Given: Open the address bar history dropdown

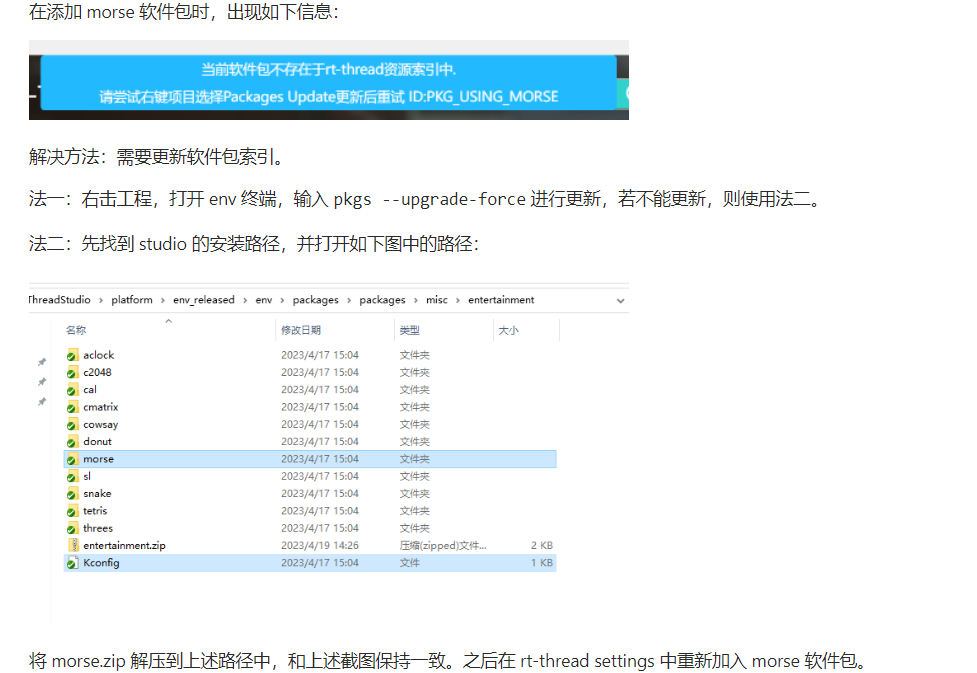Looking at the screenshot, I should [x=621, y=301].
